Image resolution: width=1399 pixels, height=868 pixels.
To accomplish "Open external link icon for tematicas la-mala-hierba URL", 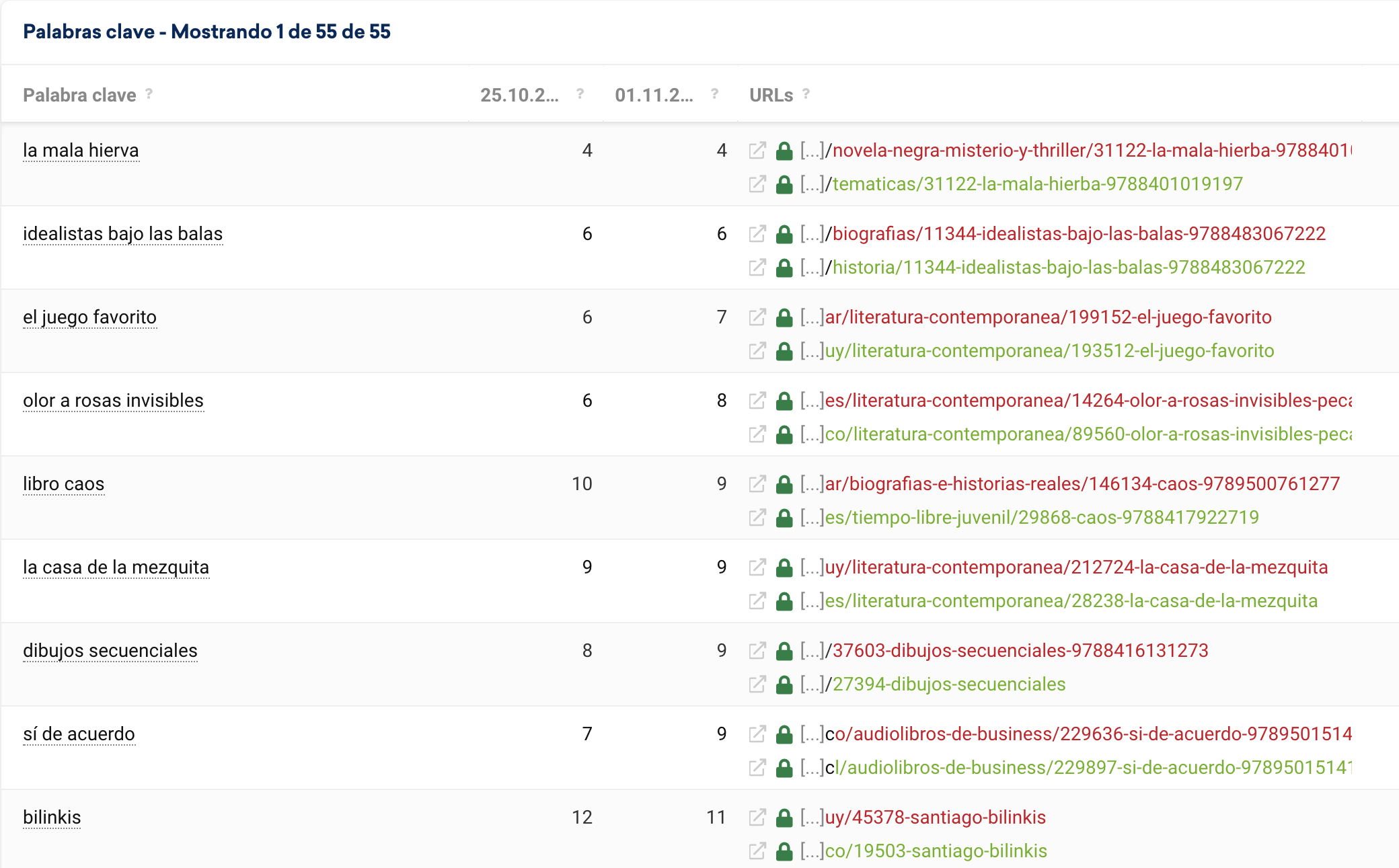I will point(757,184).
